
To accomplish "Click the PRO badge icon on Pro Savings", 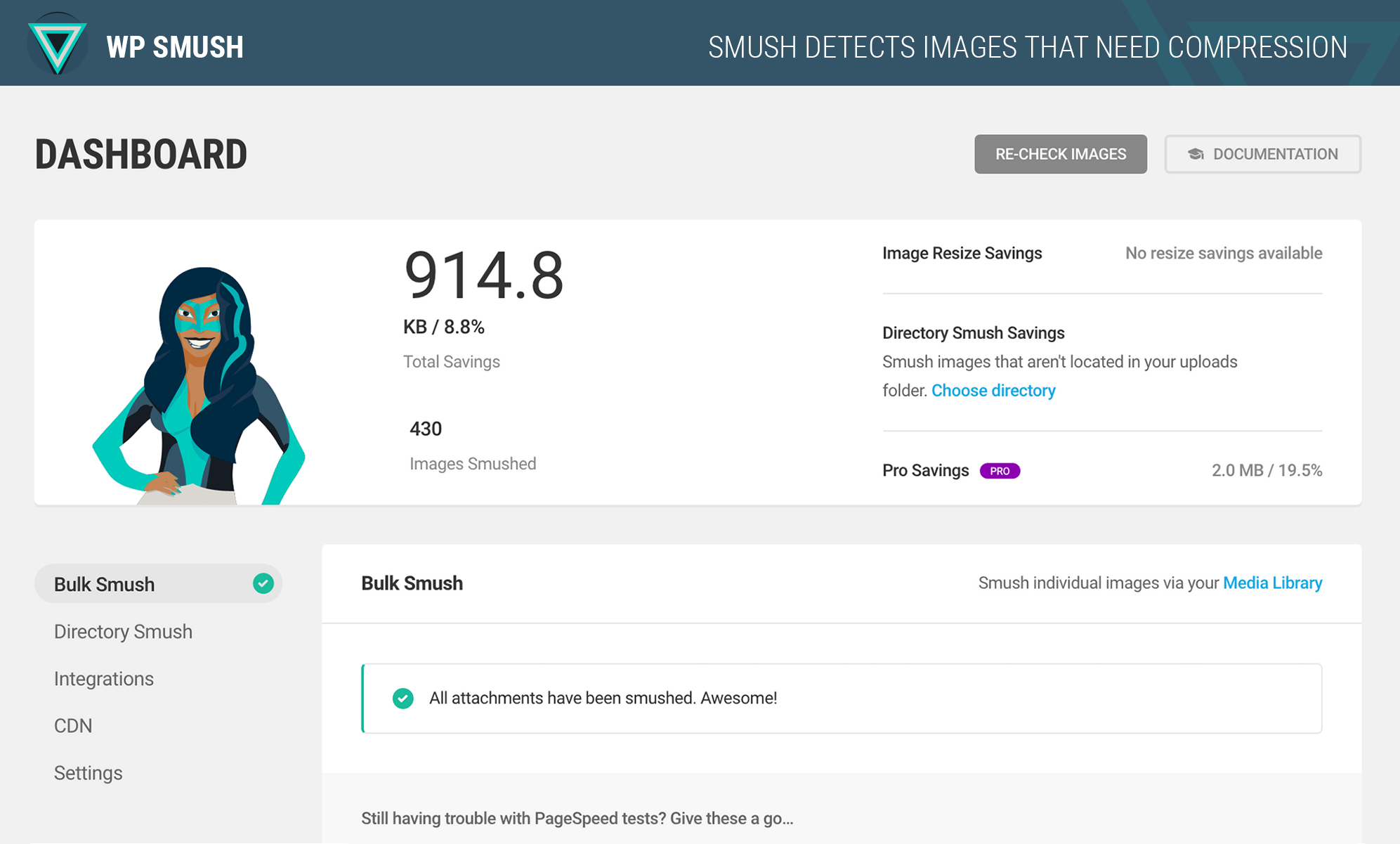I will (x=999, y=470).
